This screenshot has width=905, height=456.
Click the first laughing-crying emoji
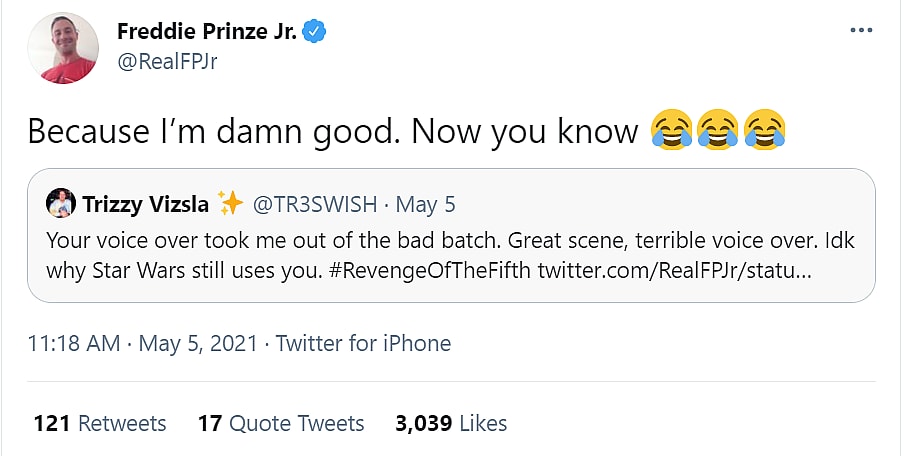pyautogui.click(x=671, y=131)
